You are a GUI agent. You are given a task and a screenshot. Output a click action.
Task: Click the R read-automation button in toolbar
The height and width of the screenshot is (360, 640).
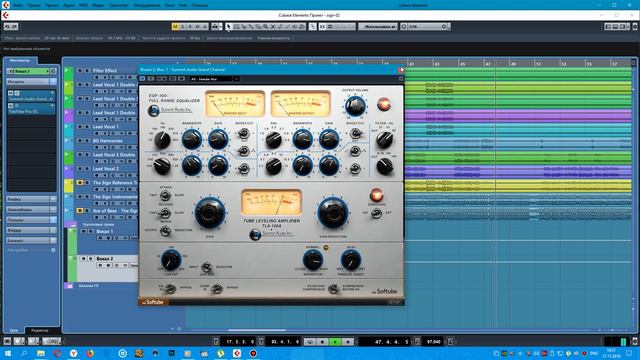pyautogui.click(x=190, y=27)
